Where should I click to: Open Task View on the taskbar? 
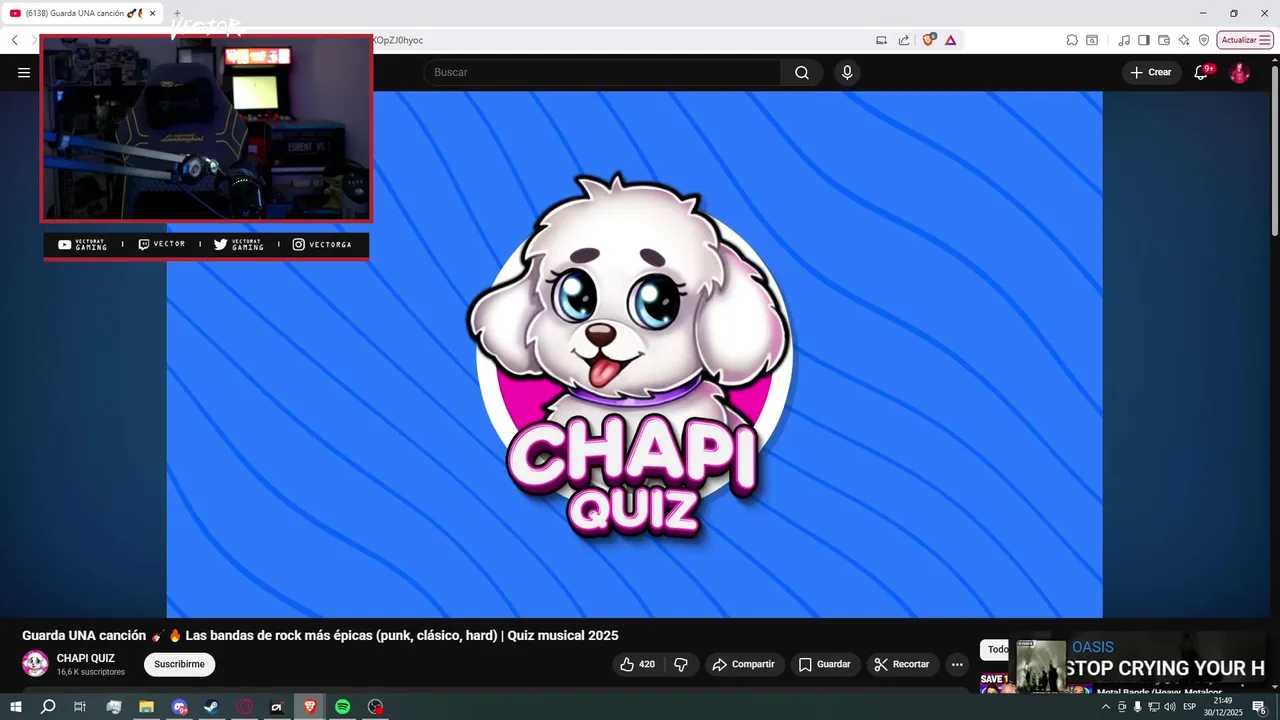pyautogui.click(x=80, y=707)
